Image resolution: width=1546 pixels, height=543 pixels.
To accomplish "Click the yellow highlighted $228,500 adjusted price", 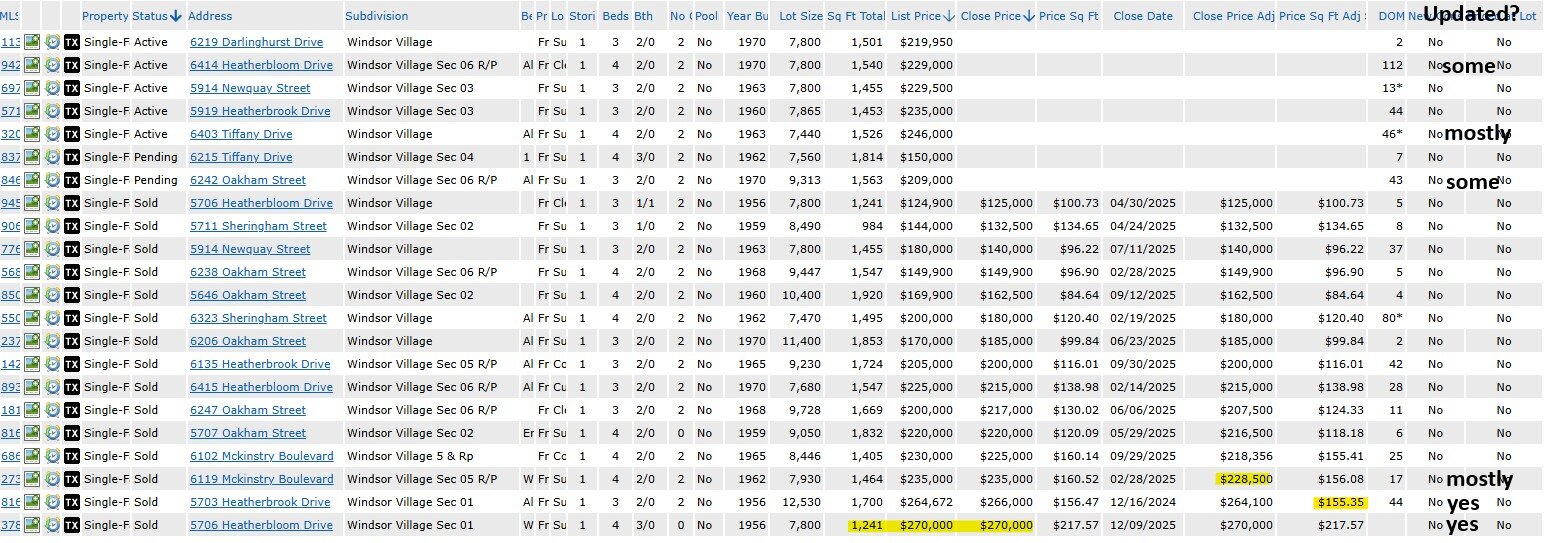I will [x=1245, y=479].
